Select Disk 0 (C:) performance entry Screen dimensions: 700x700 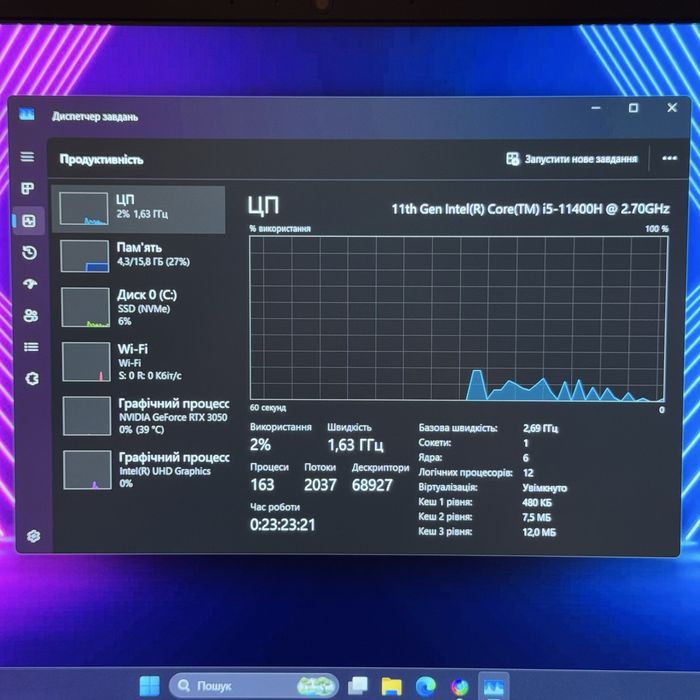coord(140,307)
